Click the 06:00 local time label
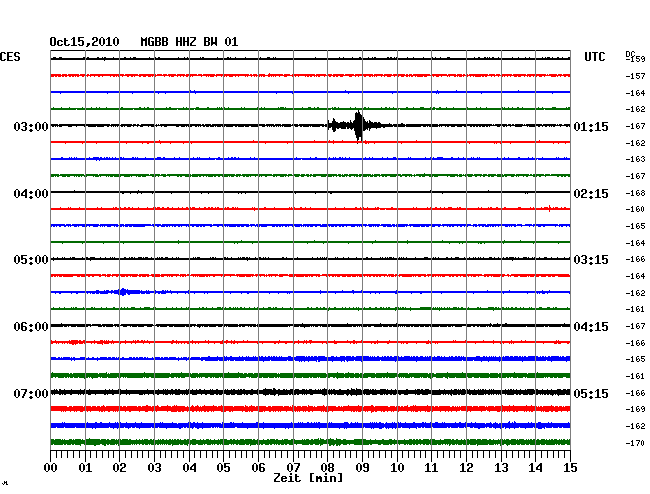The height and width of the screenshot is (494, 650). [x=31, y=327]
